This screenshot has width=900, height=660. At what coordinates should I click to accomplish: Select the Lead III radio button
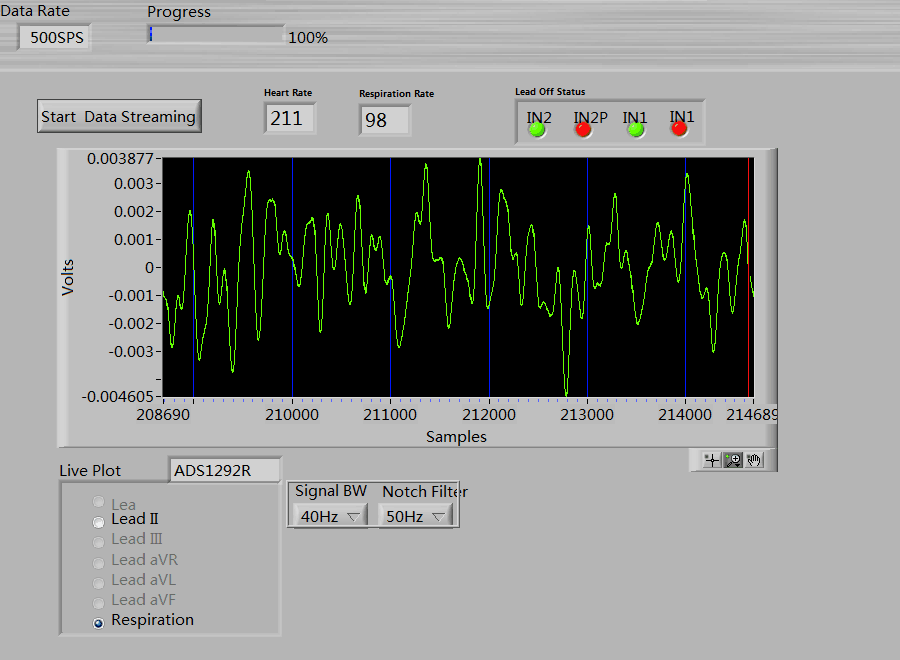pos(99,542)
